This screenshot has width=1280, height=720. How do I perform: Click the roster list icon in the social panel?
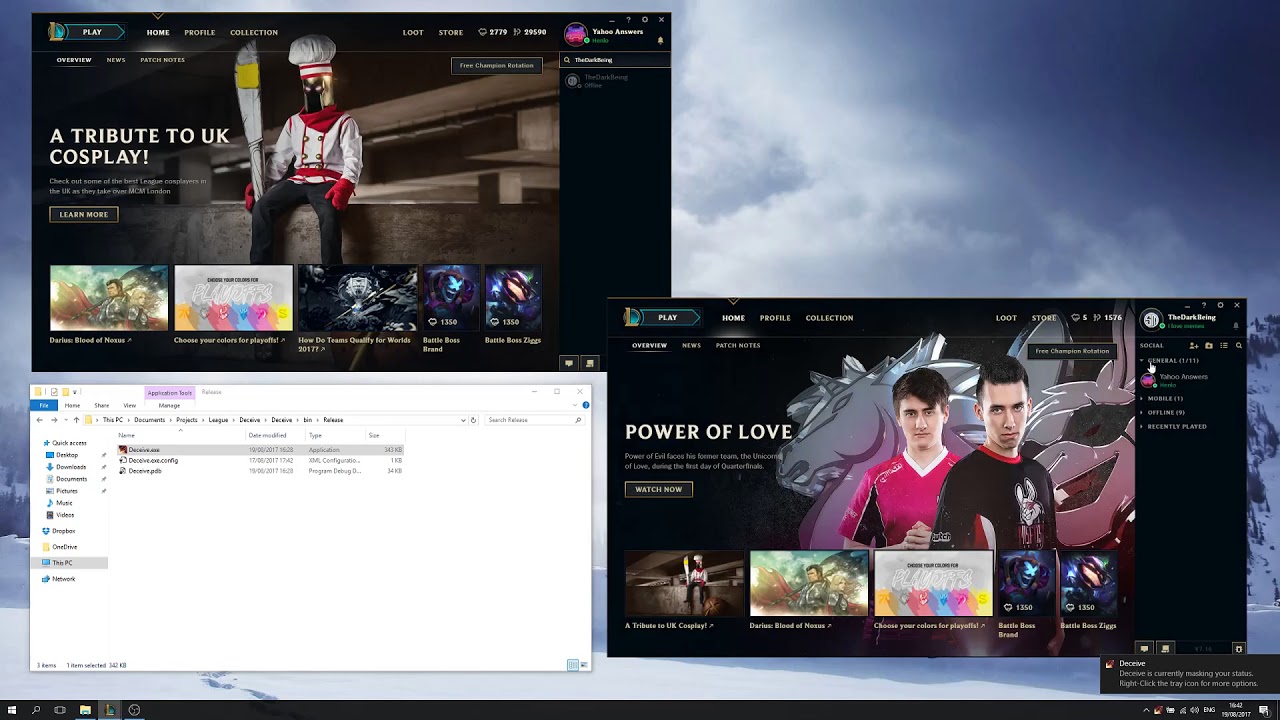pos(1224,345)
